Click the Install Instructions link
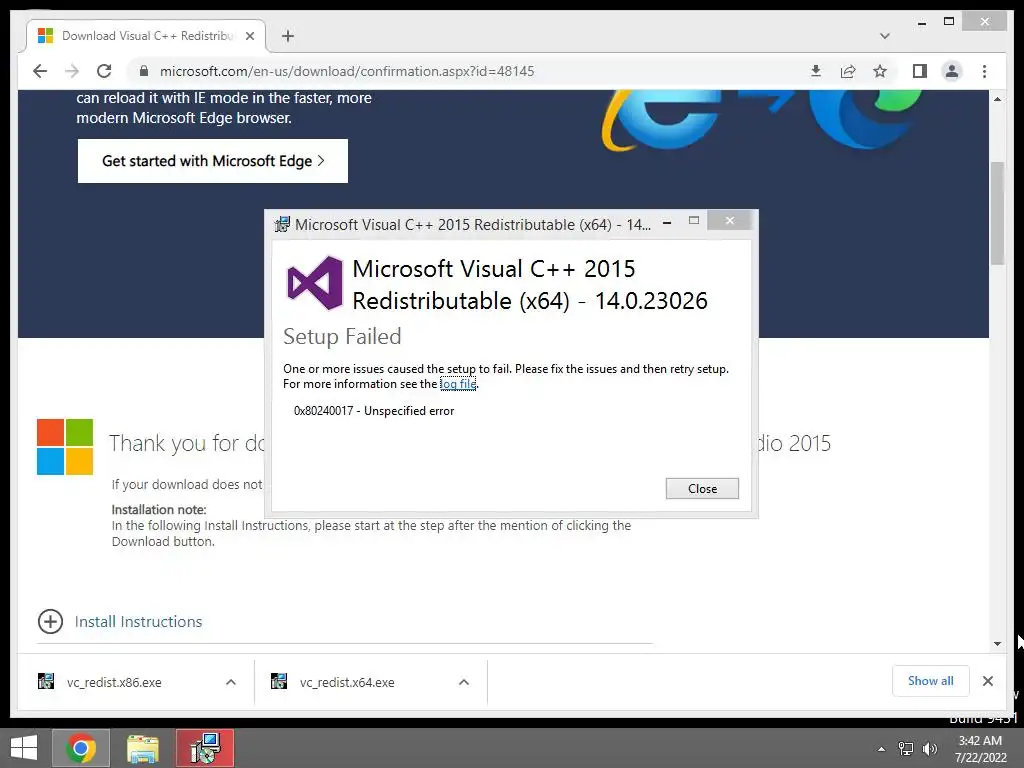 [x=138, y=622]
